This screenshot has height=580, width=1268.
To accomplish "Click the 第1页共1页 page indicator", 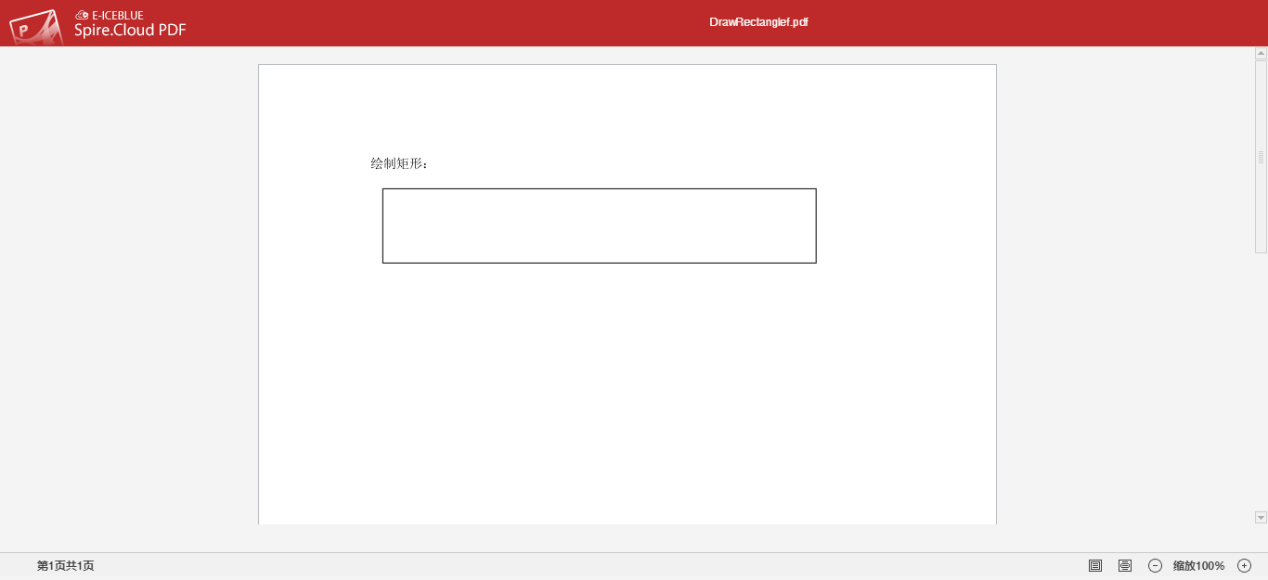I will (x=64, y=565).
